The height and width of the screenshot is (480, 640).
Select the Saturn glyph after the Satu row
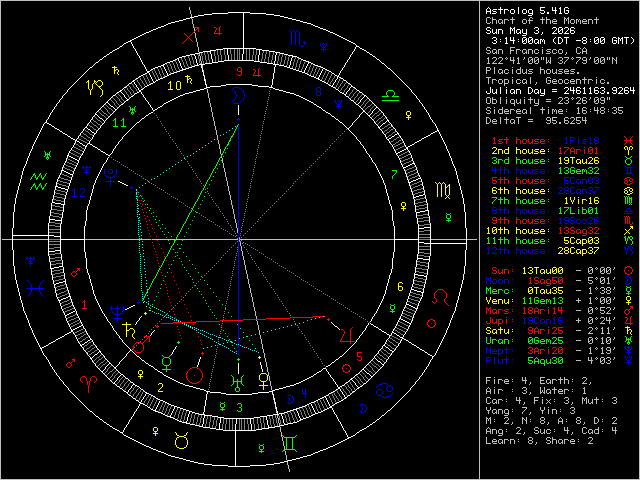(x=629, y=331)
